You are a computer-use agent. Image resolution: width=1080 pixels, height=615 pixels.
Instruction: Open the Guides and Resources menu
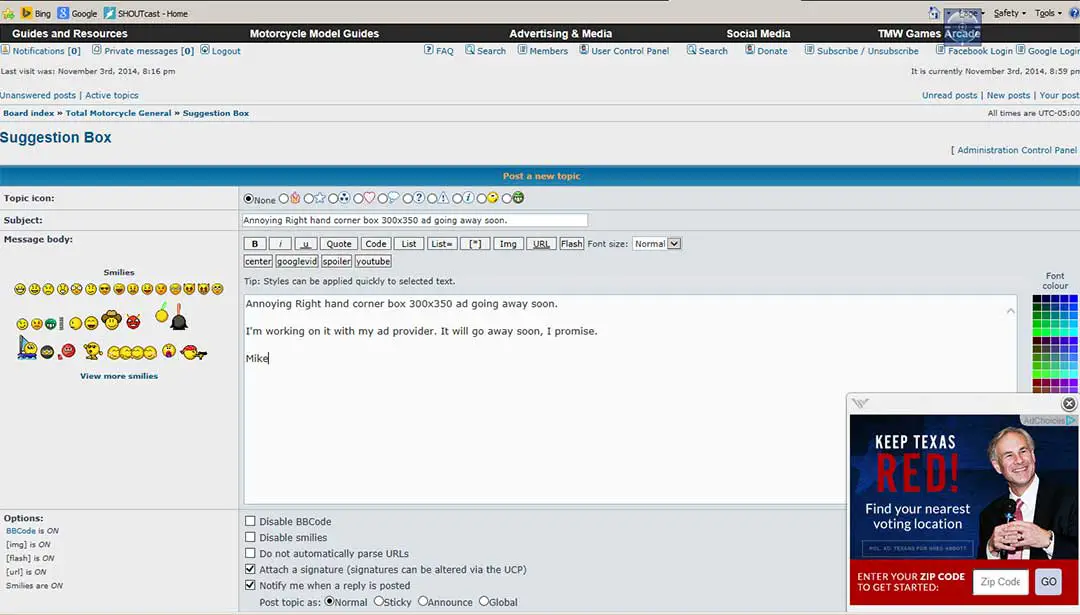pos(70,33)
